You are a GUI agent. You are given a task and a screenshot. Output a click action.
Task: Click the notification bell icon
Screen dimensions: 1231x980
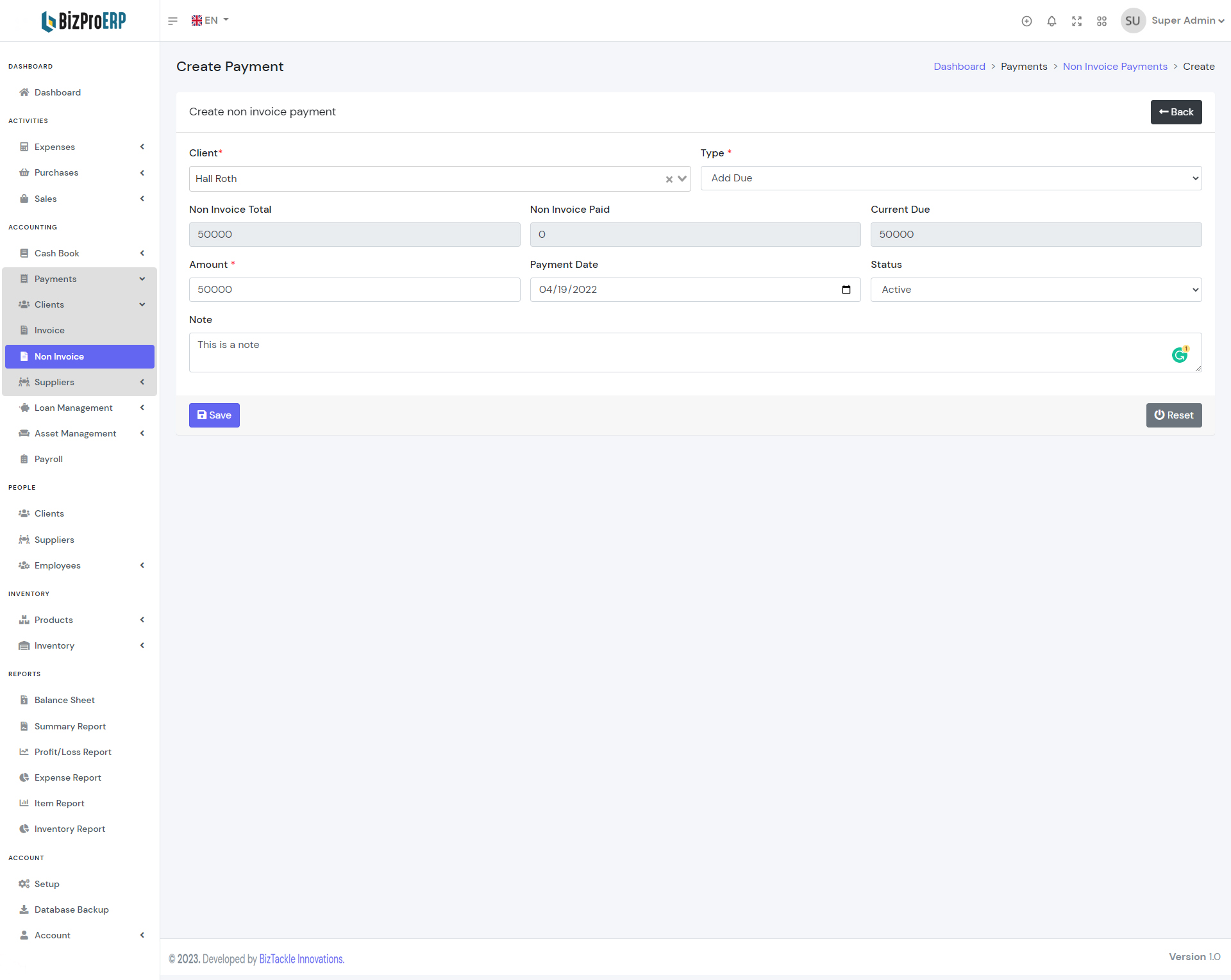[1051, 21]
